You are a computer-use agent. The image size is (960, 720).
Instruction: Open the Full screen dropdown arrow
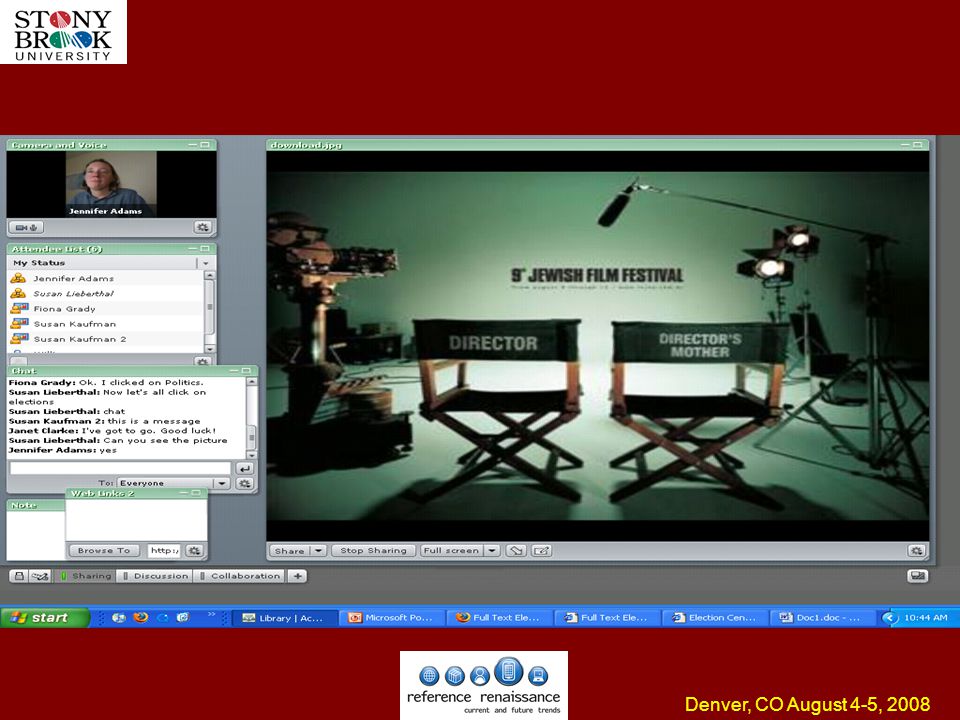pos(492,550)
